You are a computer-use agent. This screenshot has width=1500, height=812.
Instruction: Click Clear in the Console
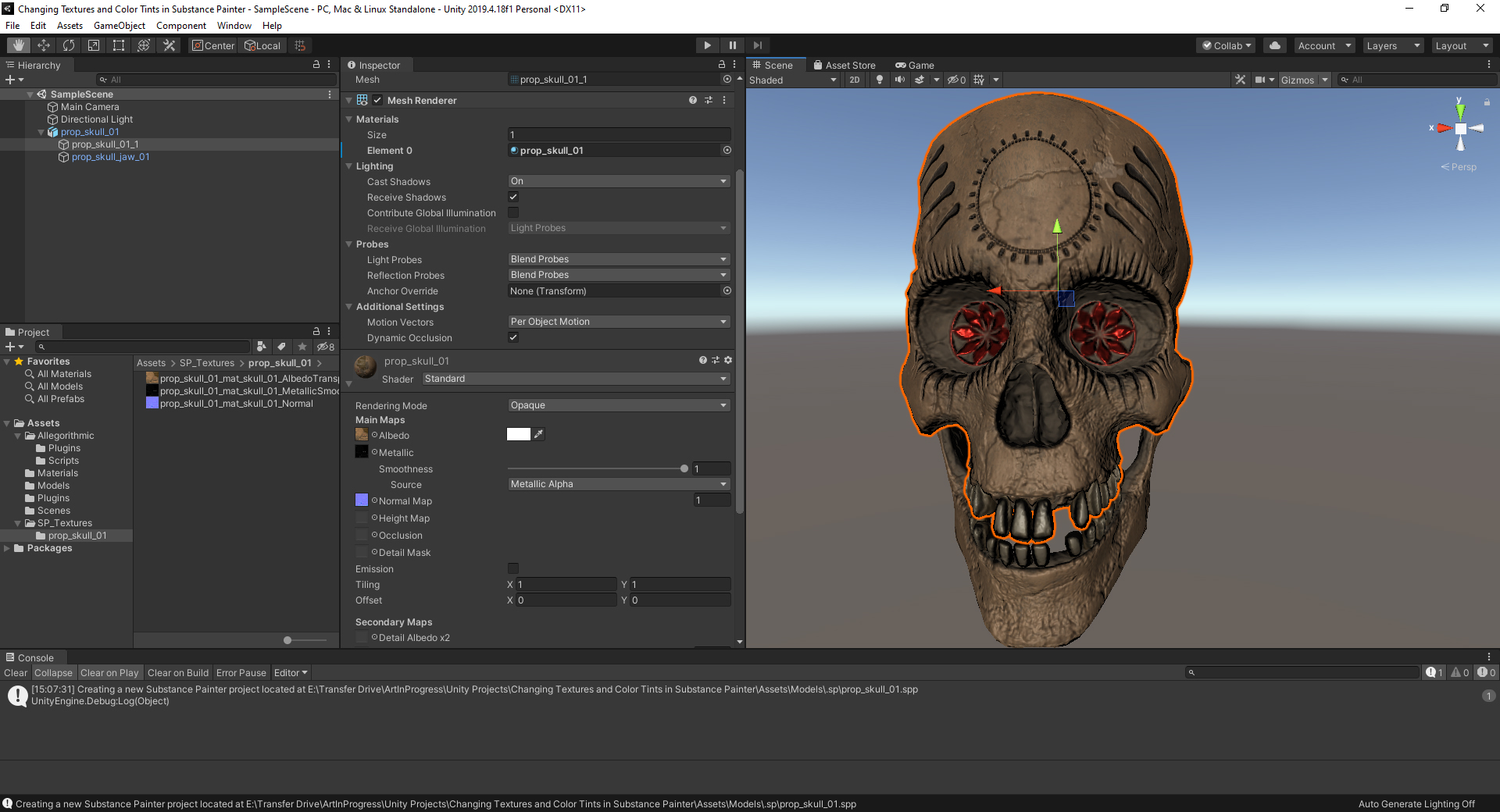point(15,673)
